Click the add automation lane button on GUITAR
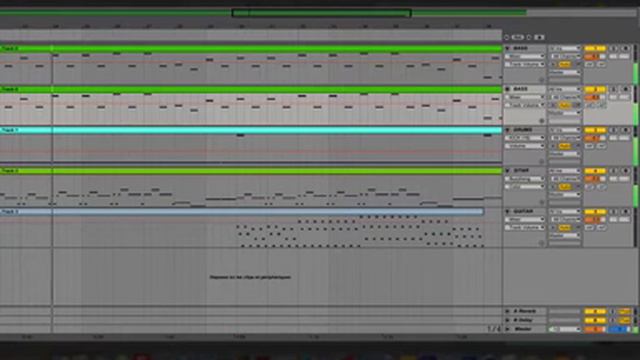Viewport: 640px width, 360px height. tap(542, 243)
